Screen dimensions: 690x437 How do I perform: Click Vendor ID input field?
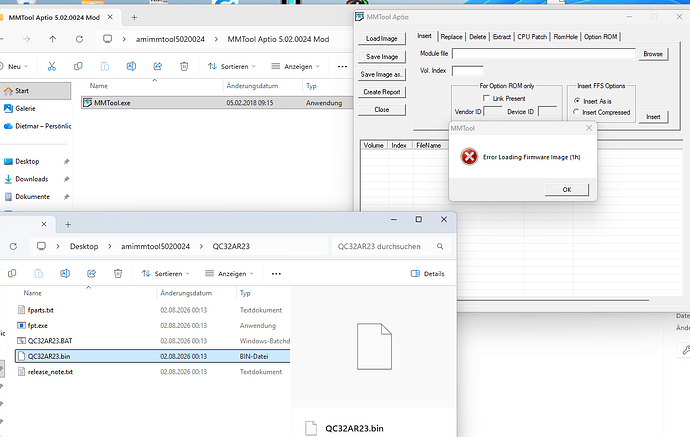click(493, 112)
